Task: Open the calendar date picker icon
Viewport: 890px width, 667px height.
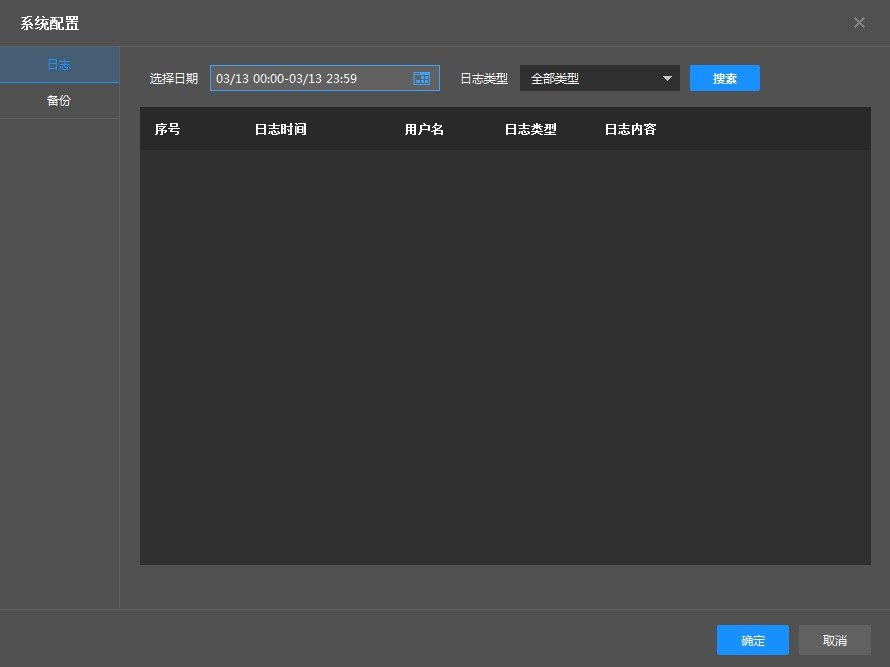Action: point(421,78)
